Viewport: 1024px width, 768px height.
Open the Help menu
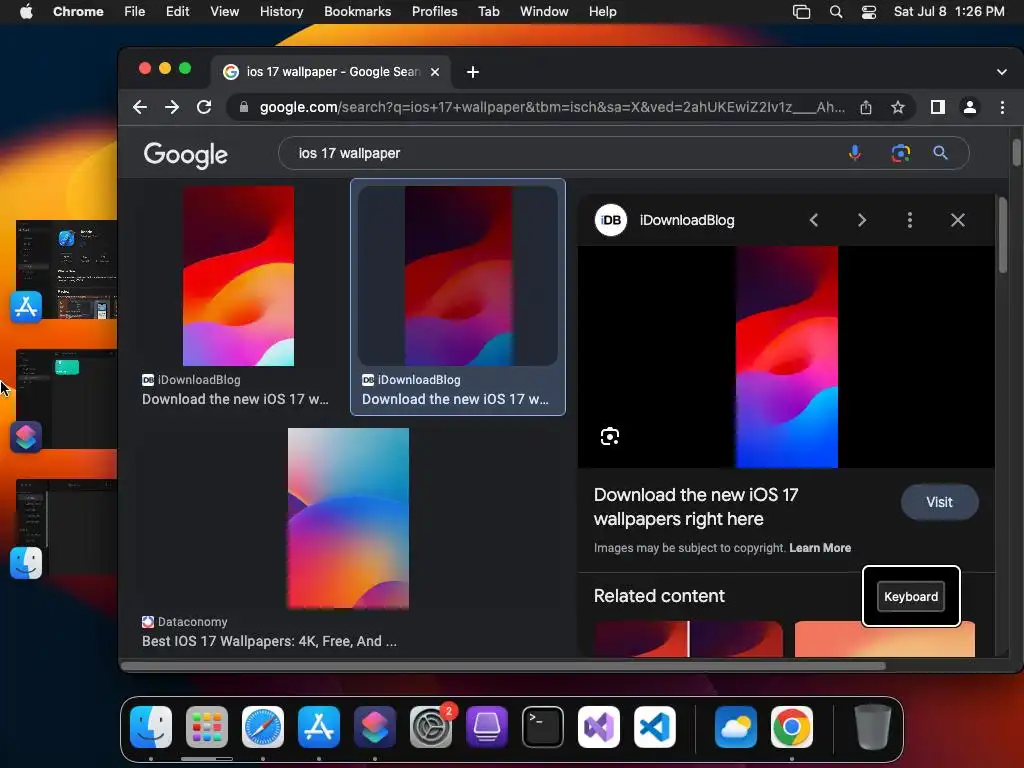coord(602,12)
